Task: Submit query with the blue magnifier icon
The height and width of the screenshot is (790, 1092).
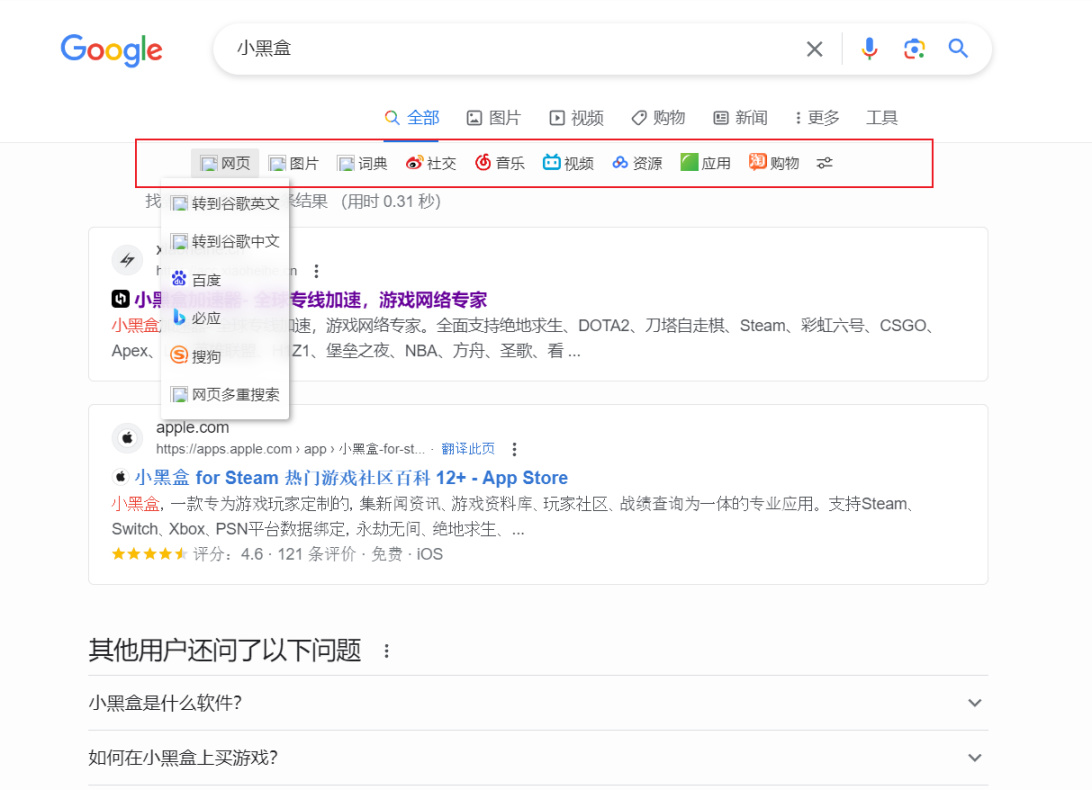Action: pos(958,48)
